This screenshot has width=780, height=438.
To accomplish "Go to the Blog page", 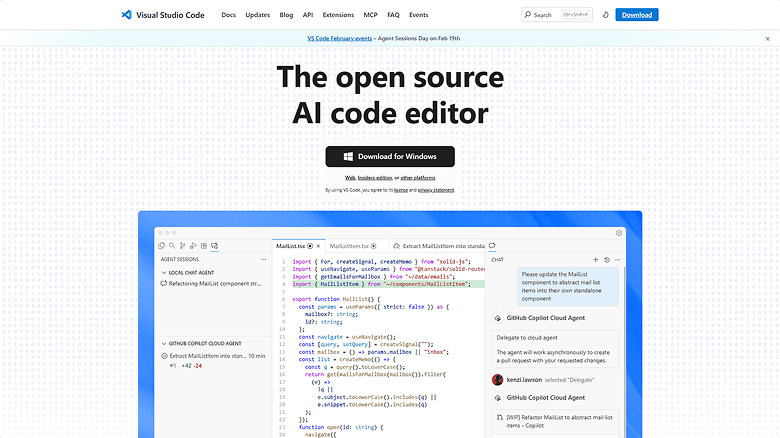I will 287,15.
